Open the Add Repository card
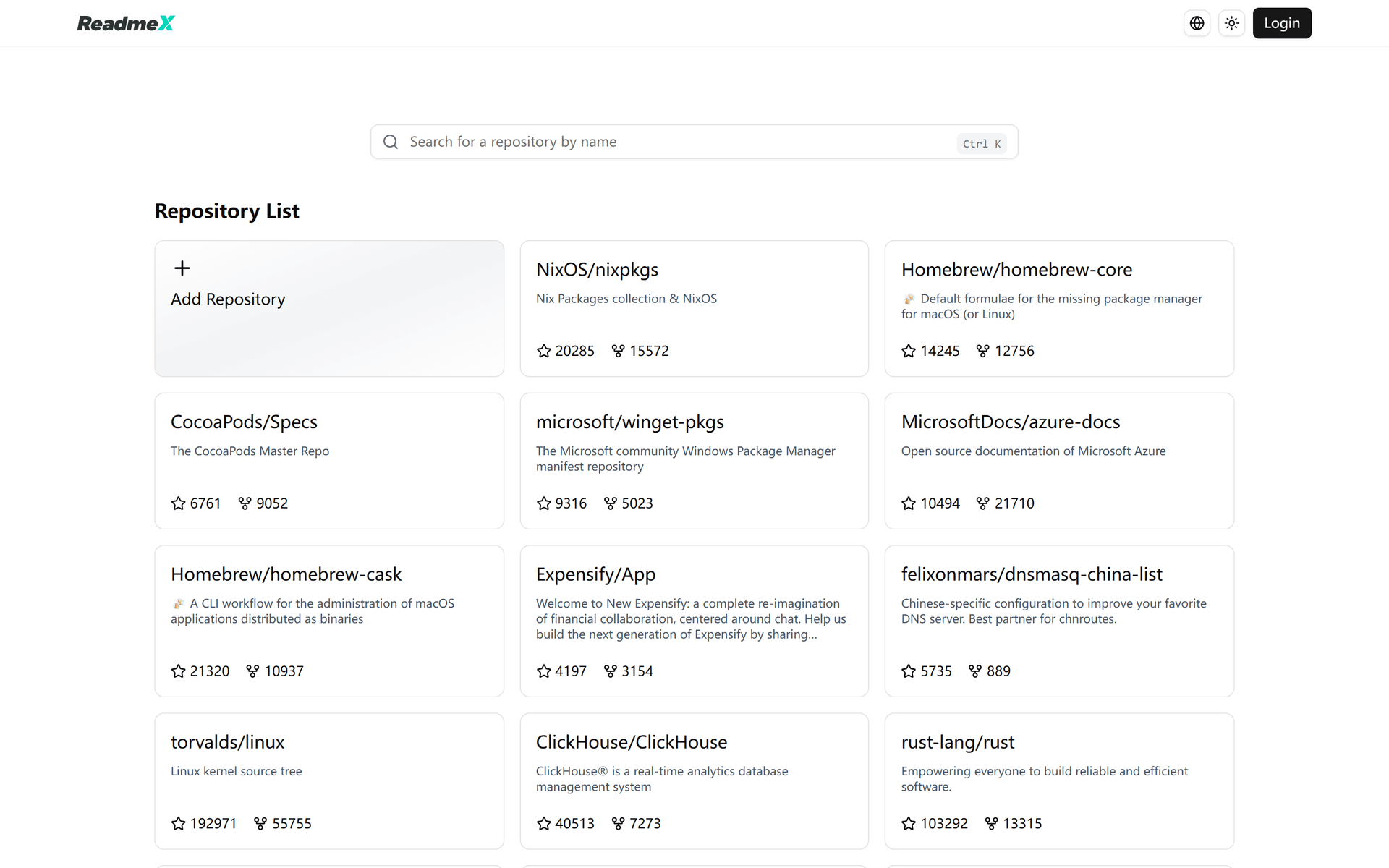The height and width of the screenshot is (868, 1389). (x=329, y=309)
